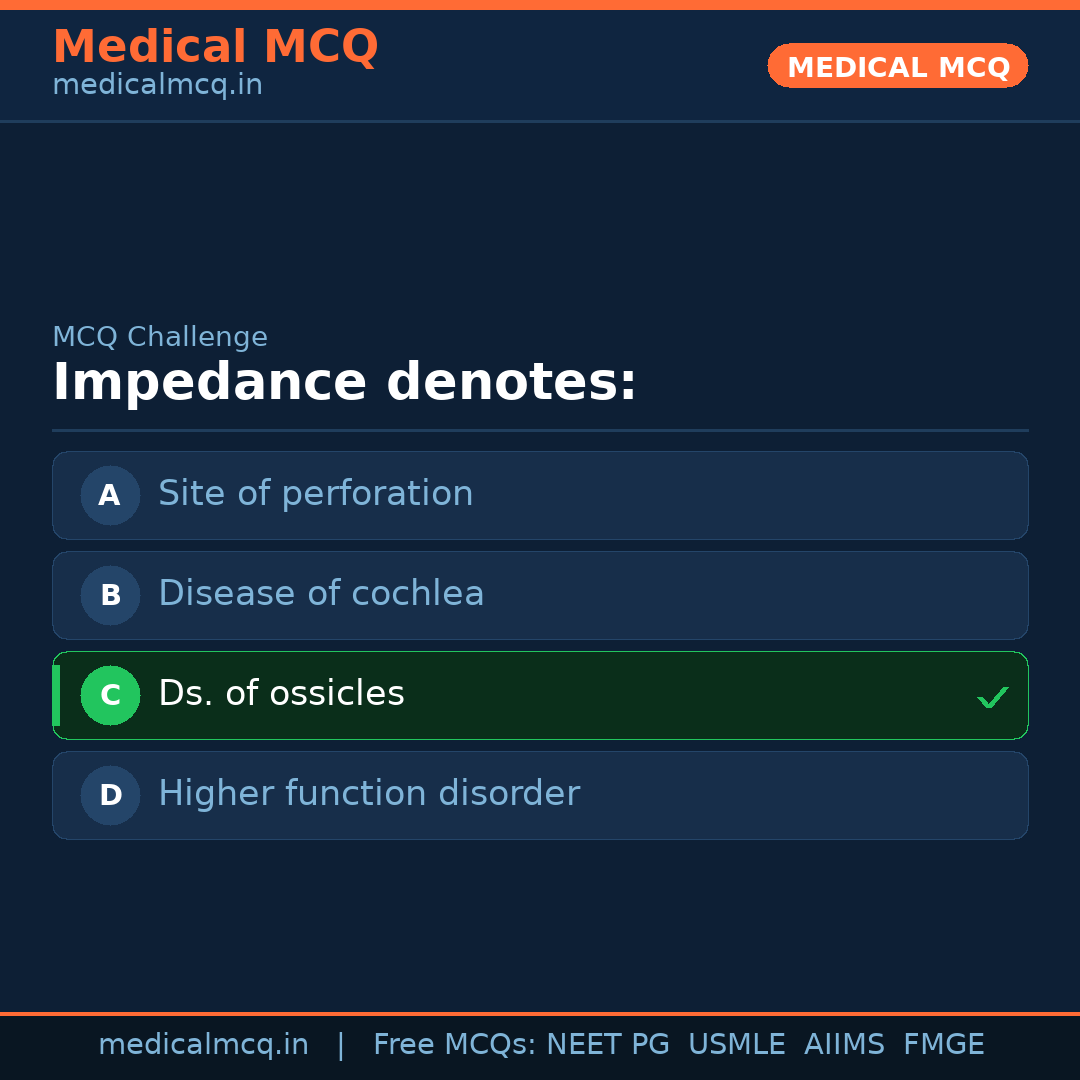Click the FMGE label in footer
The height and width of the screenshot is (1080, 1080).
(x=943, y=1043)
